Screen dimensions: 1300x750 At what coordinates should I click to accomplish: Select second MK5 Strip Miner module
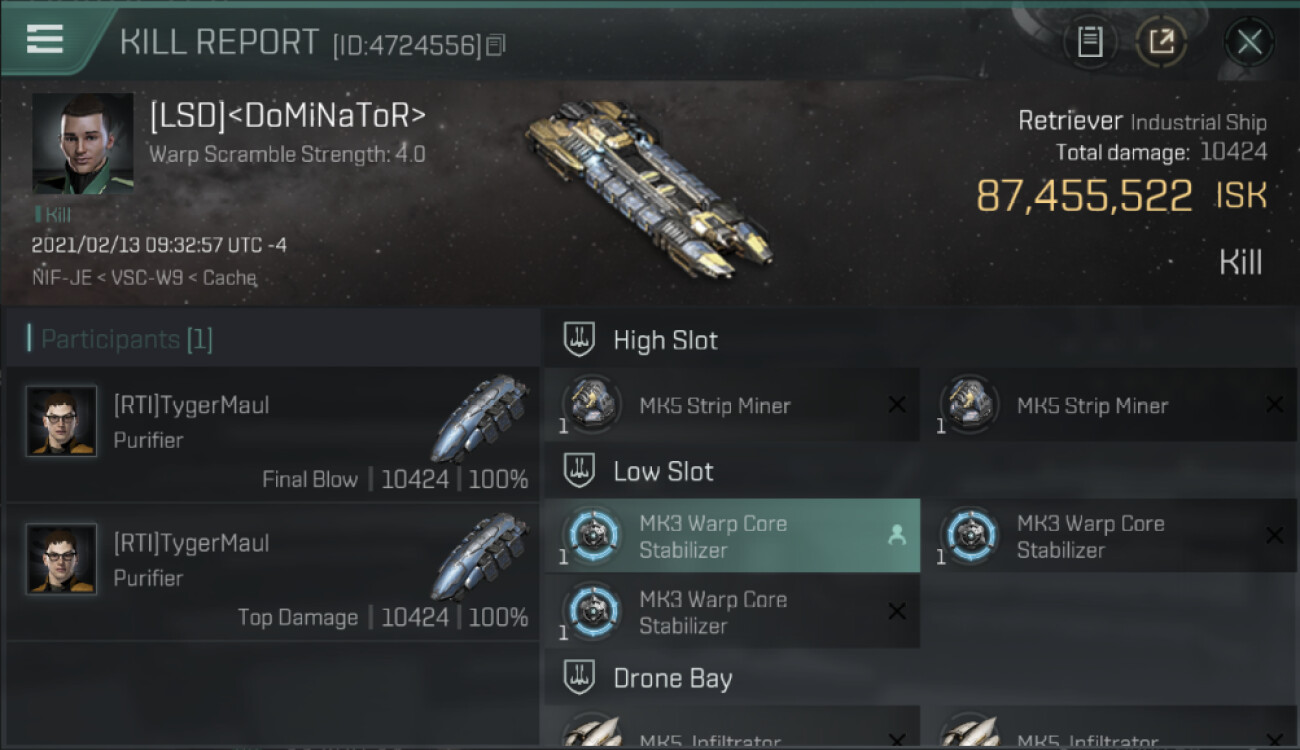pos(1110,405)
